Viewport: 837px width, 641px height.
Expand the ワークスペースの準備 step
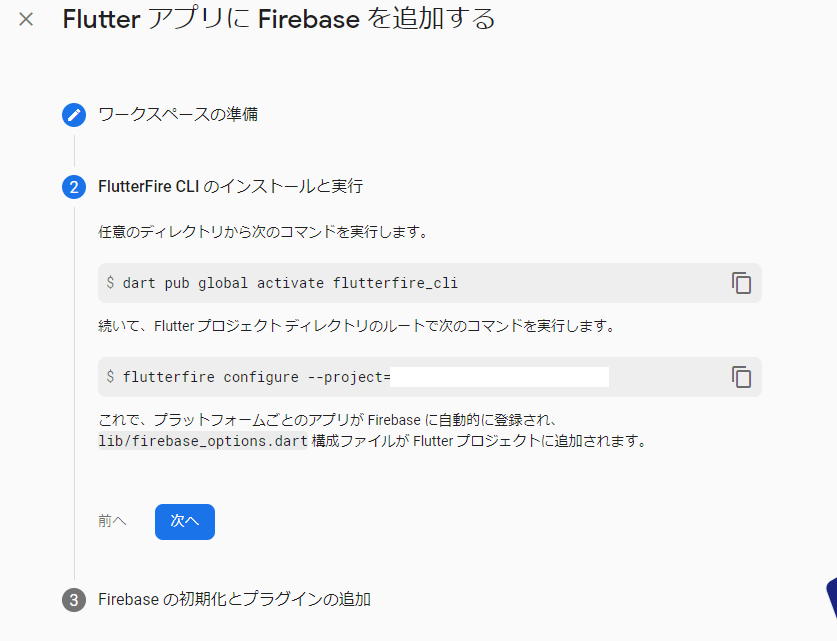[x=178, y=114]
